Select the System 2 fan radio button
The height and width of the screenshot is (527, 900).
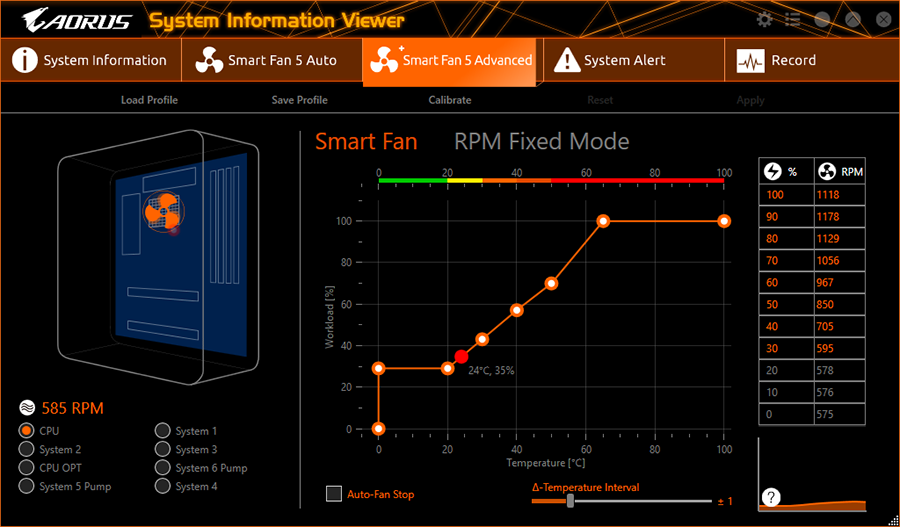(26, 448)
